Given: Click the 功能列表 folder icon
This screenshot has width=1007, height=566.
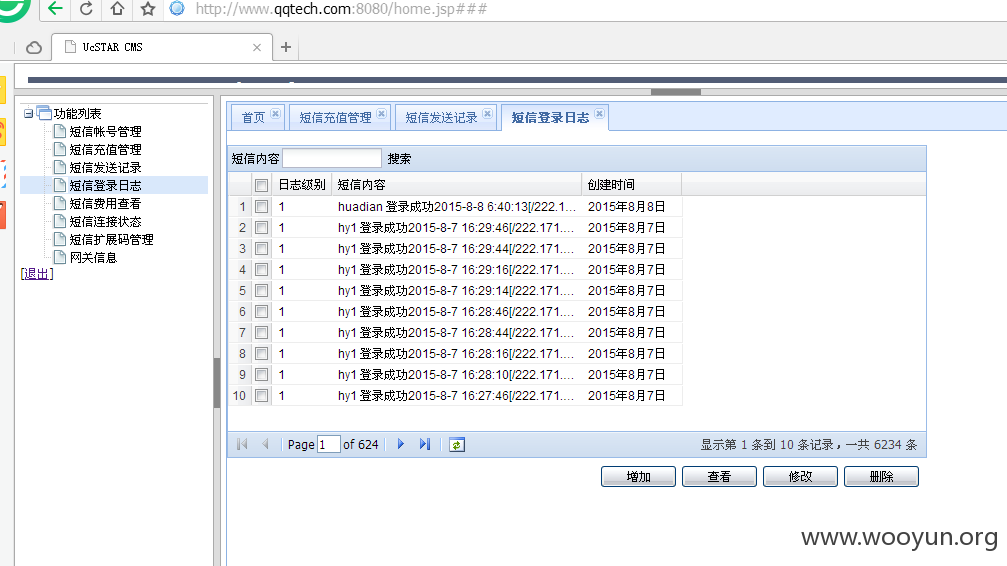Looking at the screenshot, I should pos(44,113).
